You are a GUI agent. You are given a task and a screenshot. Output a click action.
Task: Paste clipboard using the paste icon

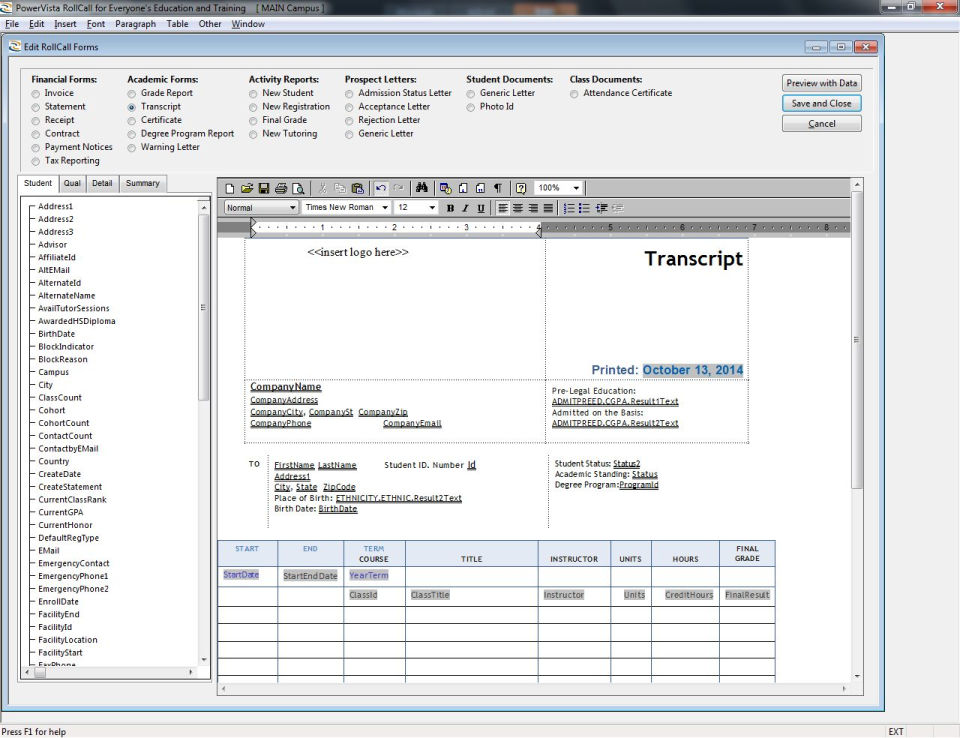pyautogui.click(x=358, y=188)
